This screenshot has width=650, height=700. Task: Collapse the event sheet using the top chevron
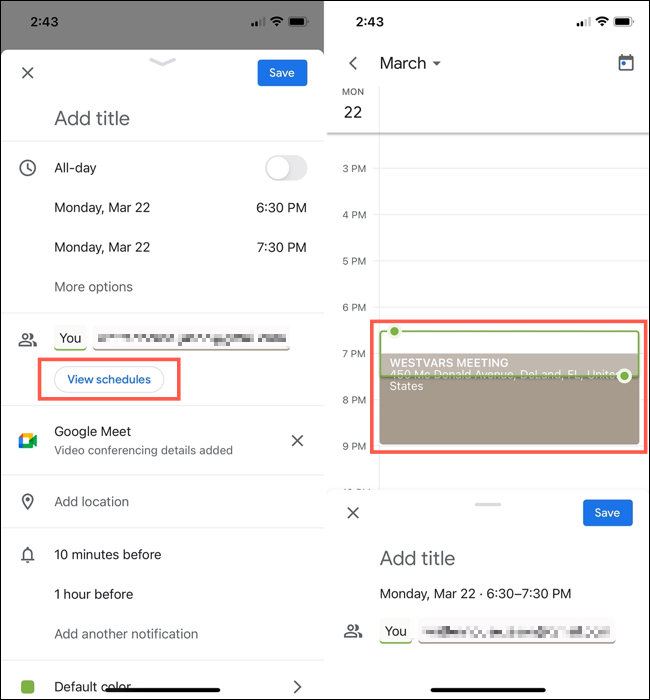pyautogui.click(x=162, y=62)
